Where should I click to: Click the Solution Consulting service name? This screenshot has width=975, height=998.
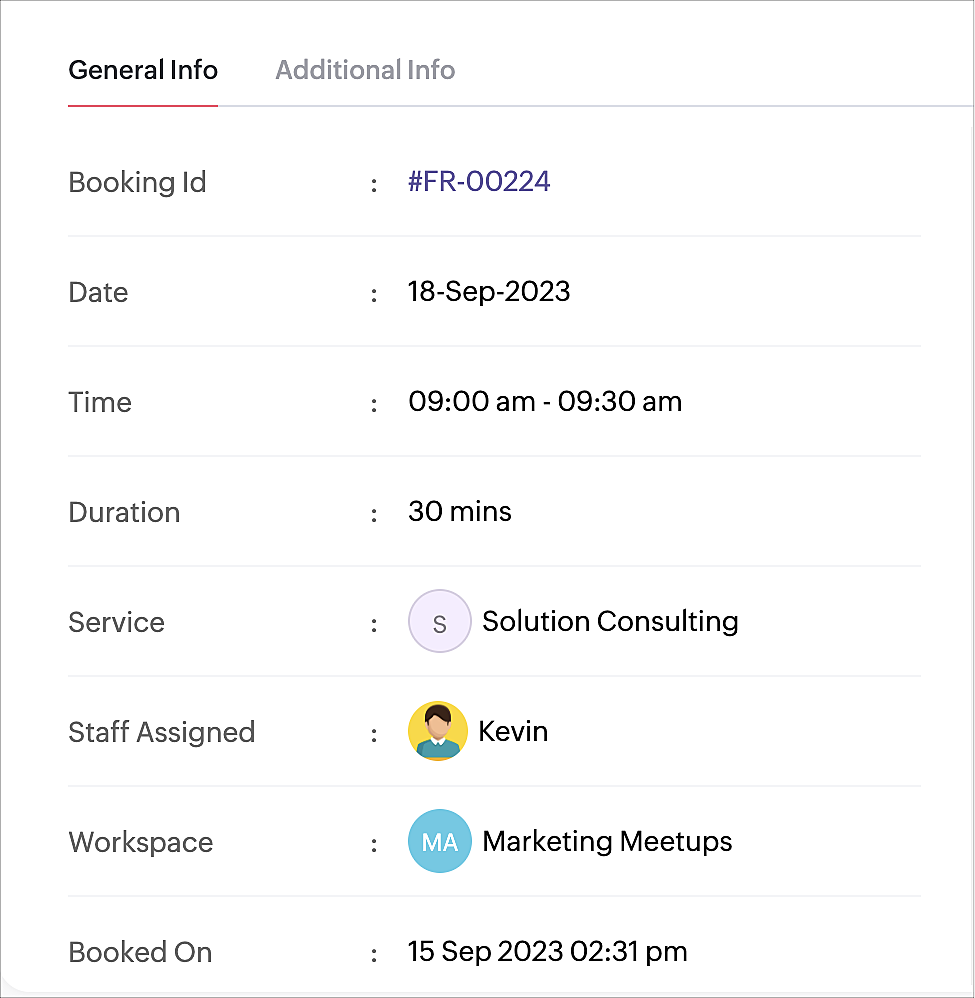point(610,621)
